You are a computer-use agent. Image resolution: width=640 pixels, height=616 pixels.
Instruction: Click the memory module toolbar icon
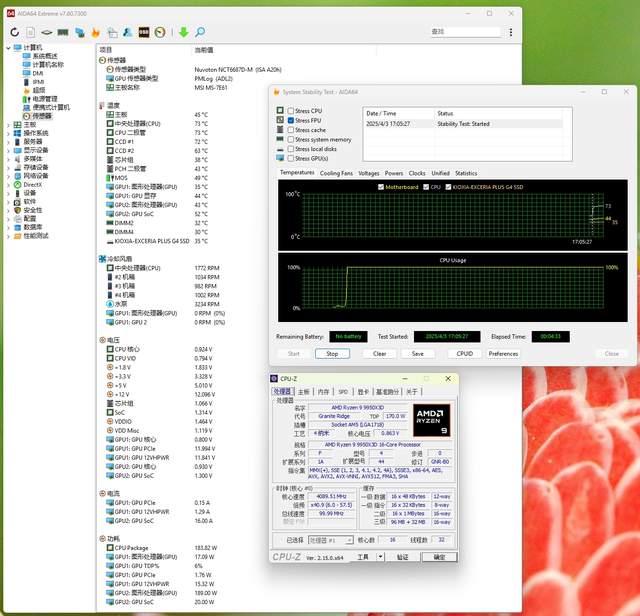click(63, 32)
